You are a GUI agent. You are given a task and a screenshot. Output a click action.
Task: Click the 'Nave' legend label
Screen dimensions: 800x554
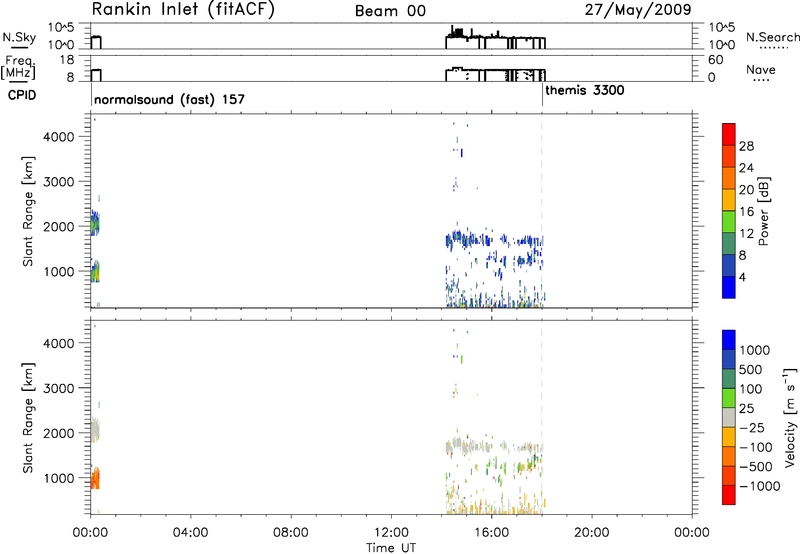pos(761,69)
